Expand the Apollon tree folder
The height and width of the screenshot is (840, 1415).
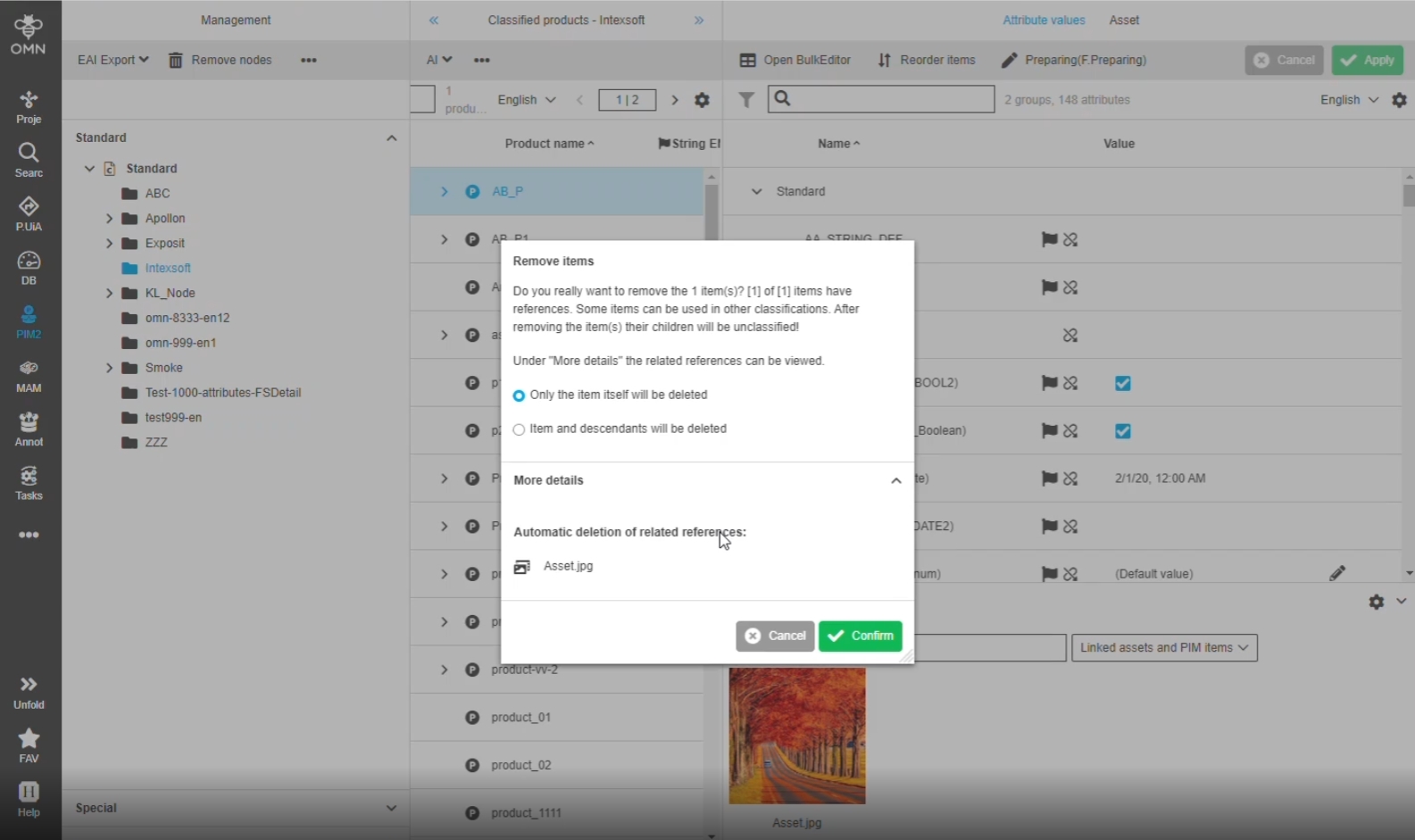click(x=109, y=219)
